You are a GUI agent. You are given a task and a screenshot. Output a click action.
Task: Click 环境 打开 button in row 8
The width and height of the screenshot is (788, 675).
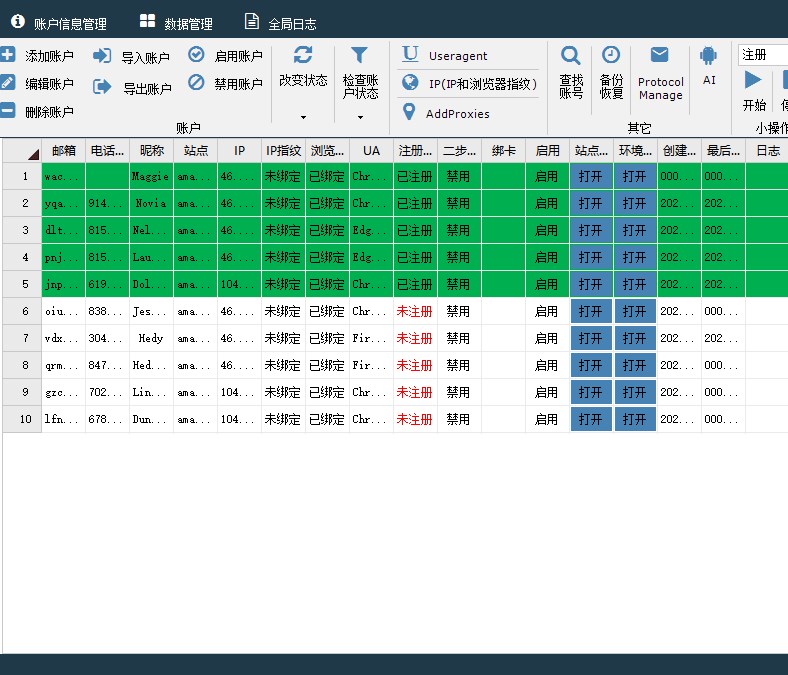pos(635,365)
